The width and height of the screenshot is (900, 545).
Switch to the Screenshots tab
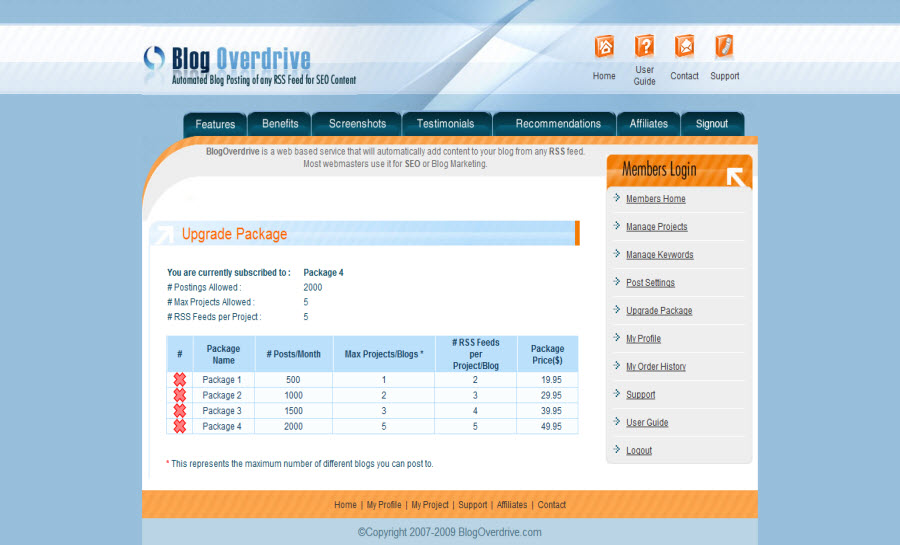(357, 124)
